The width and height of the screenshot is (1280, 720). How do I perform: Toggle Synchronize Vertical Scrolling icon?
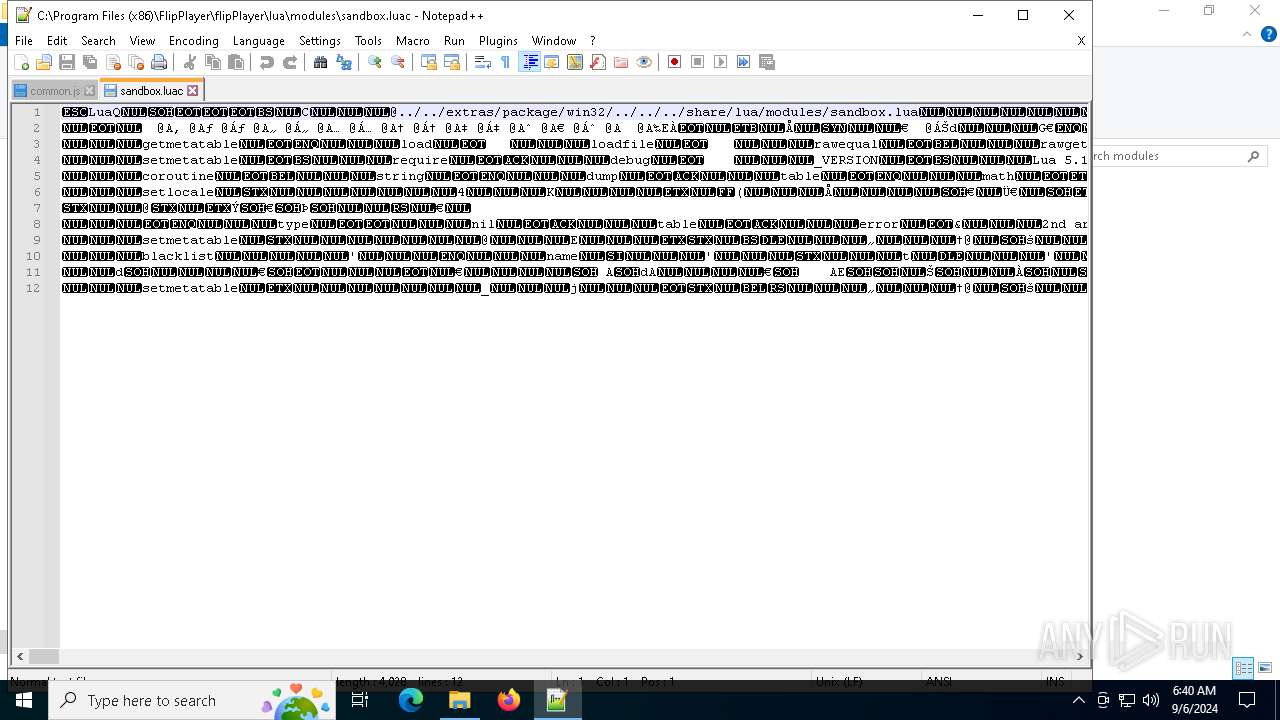point(428,62)
